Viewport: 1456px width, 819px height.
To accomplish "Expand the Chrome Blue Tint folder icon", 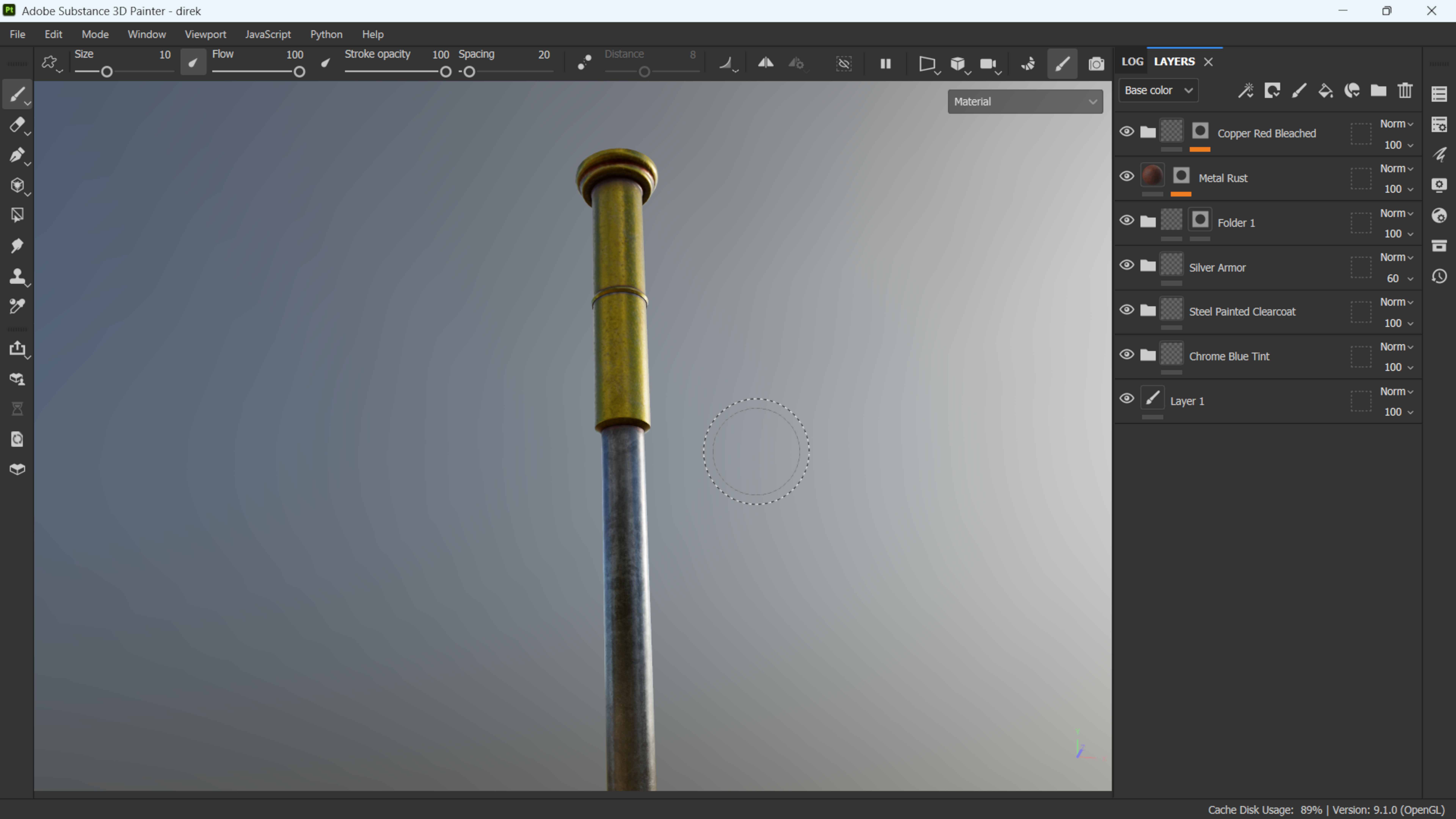I will pyautogui.click(x=1148, y=355).
